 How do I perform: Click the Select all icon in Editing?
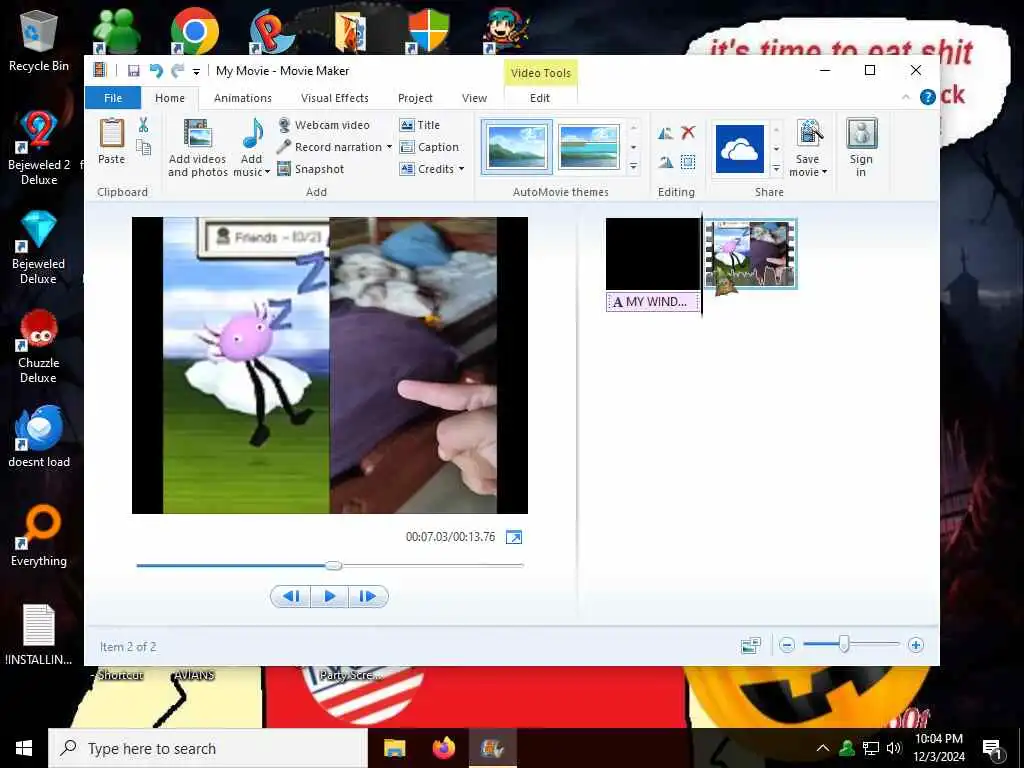688,162
